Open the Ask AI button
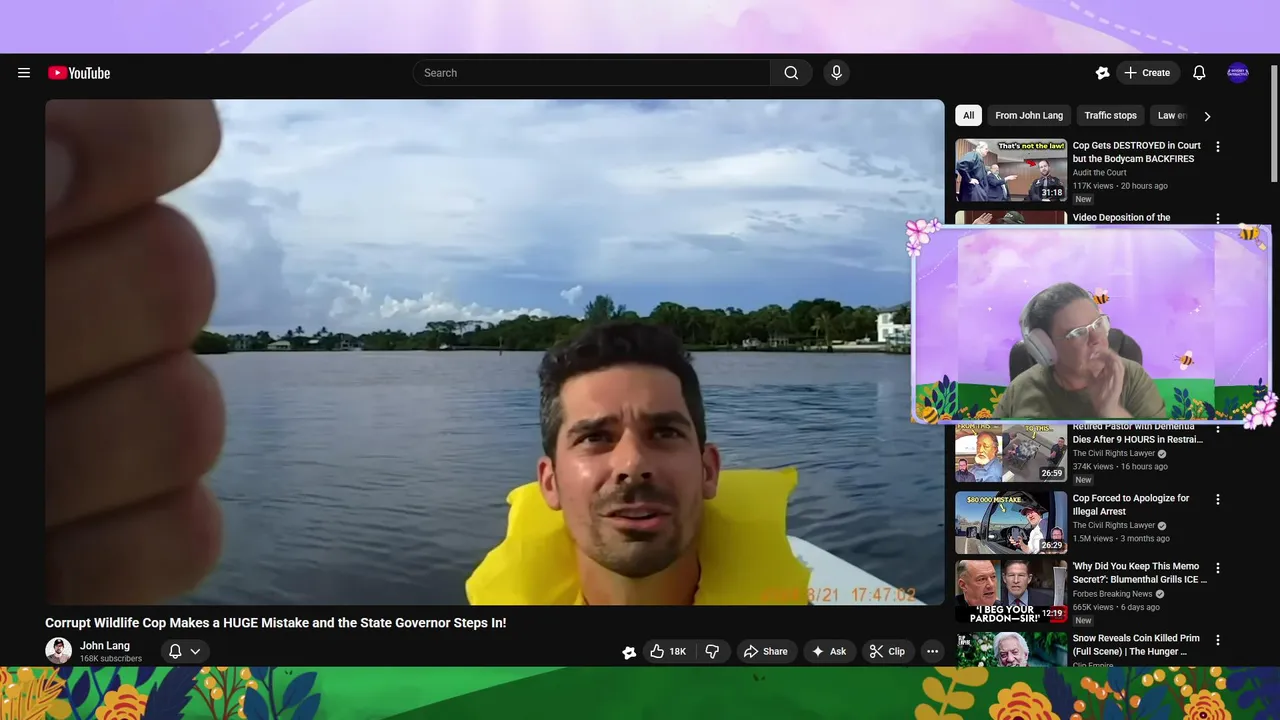The image size is (1280, 720). pos(829,652)
